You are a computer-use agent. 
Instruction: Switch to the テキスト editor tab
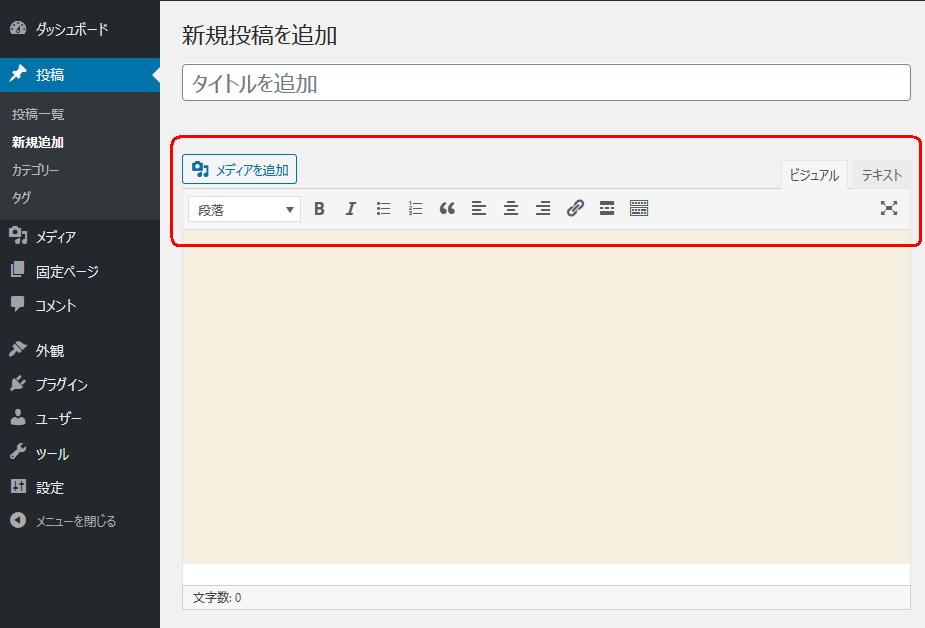[x=882, y=175]
